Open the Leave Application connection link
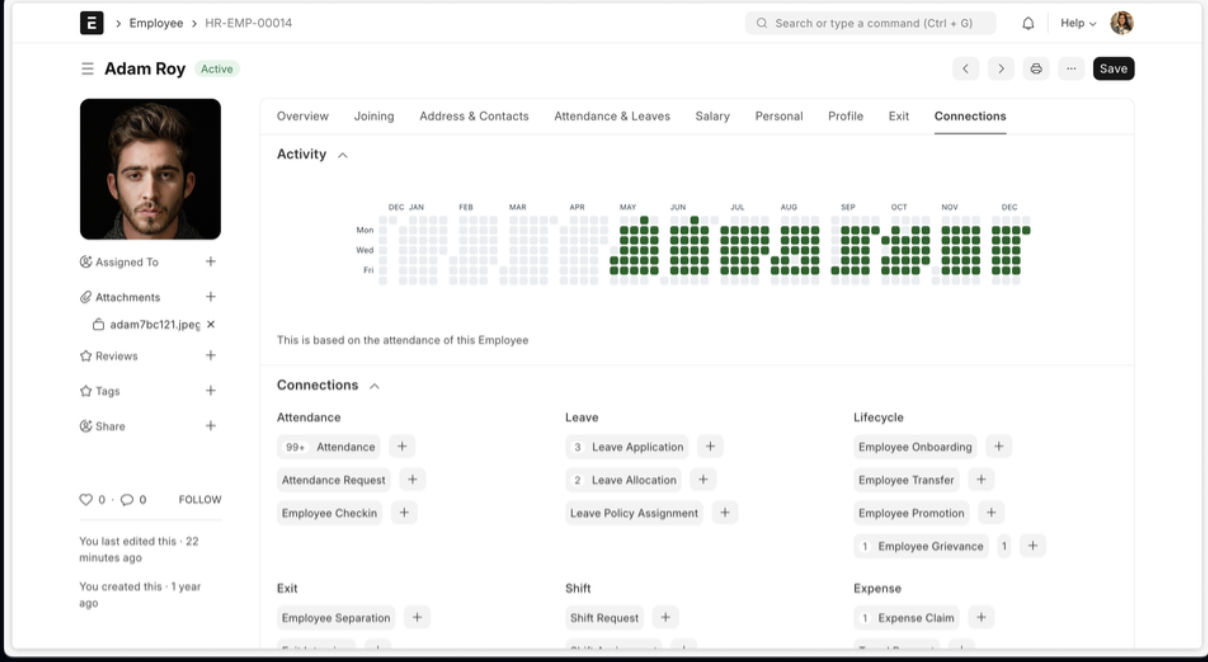This screenshot has height=662, width=1208. tap(637, 447)
